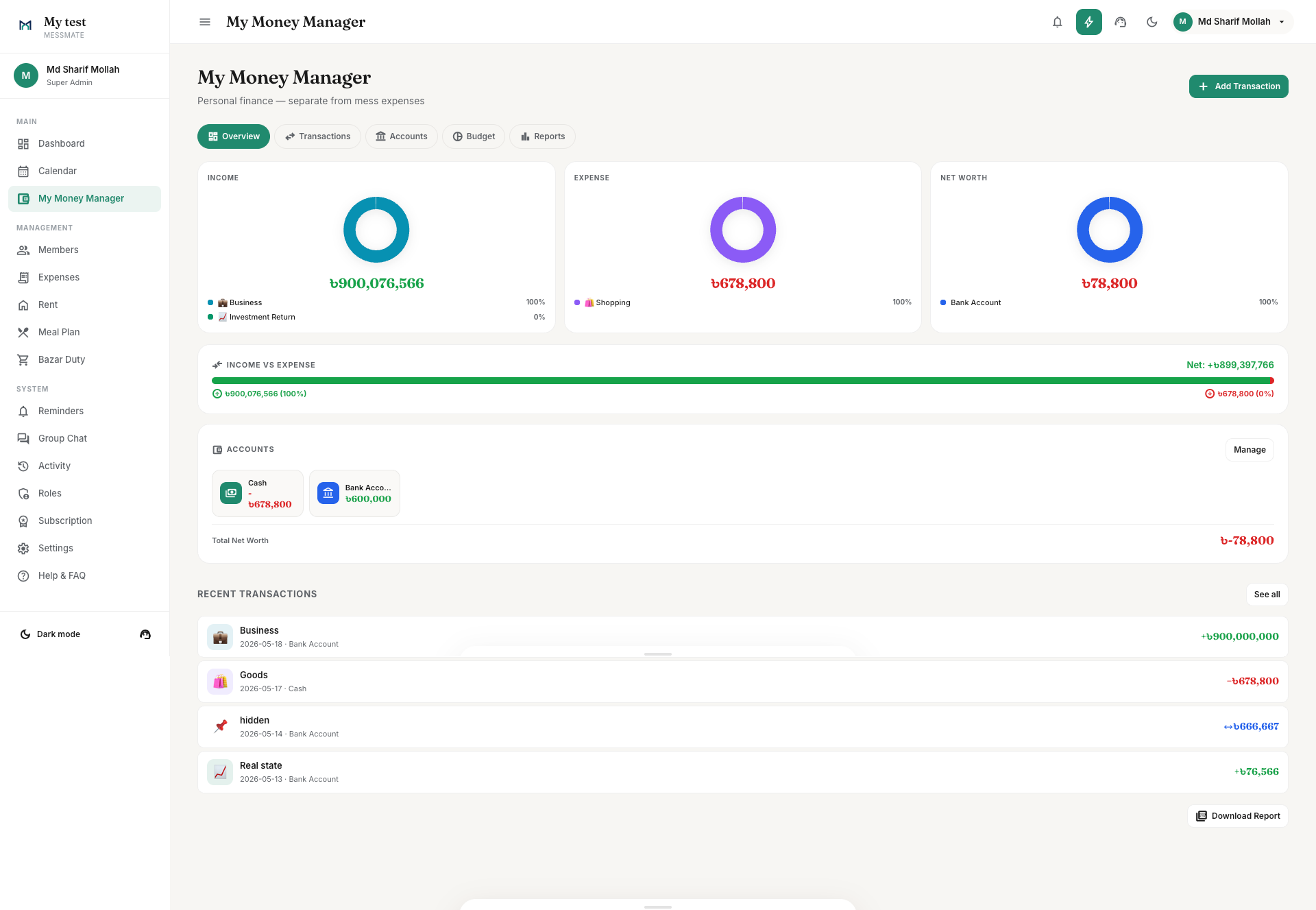Click the Total Net Worth value ৳-78,800
The width and height of the screenshot is (1316, 910).
click(x=1247, y=540)
